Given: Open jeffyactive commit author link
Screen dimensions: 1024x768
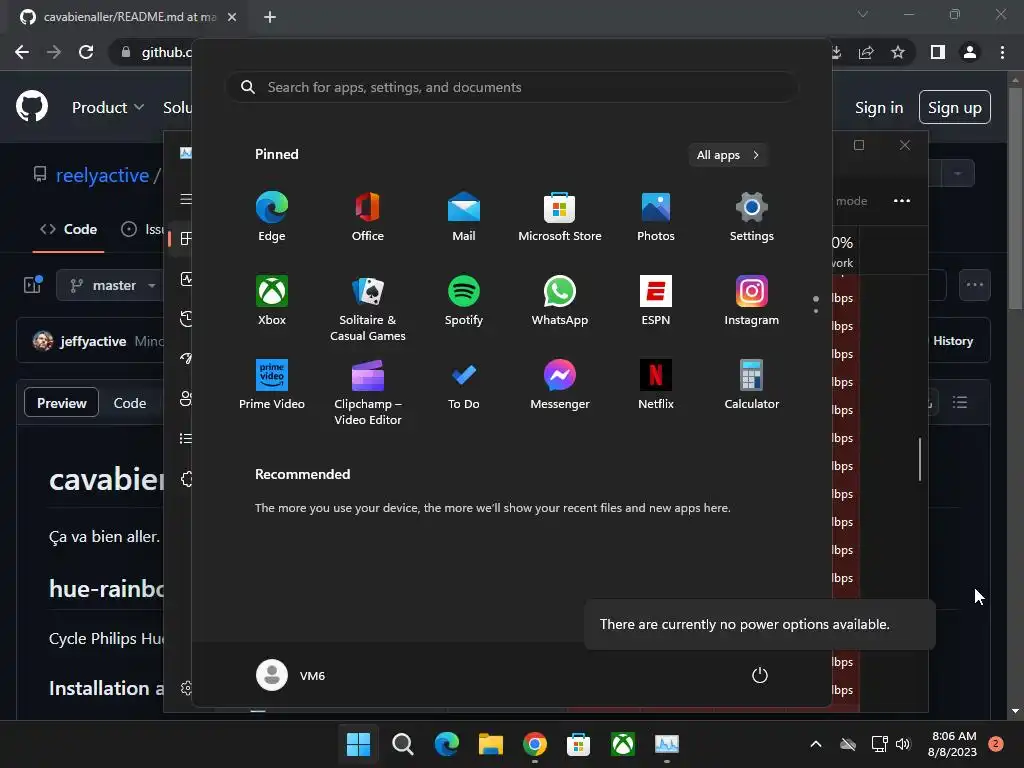Looking at the screenshot, I should pyautogui.click(x=93, y=341).
